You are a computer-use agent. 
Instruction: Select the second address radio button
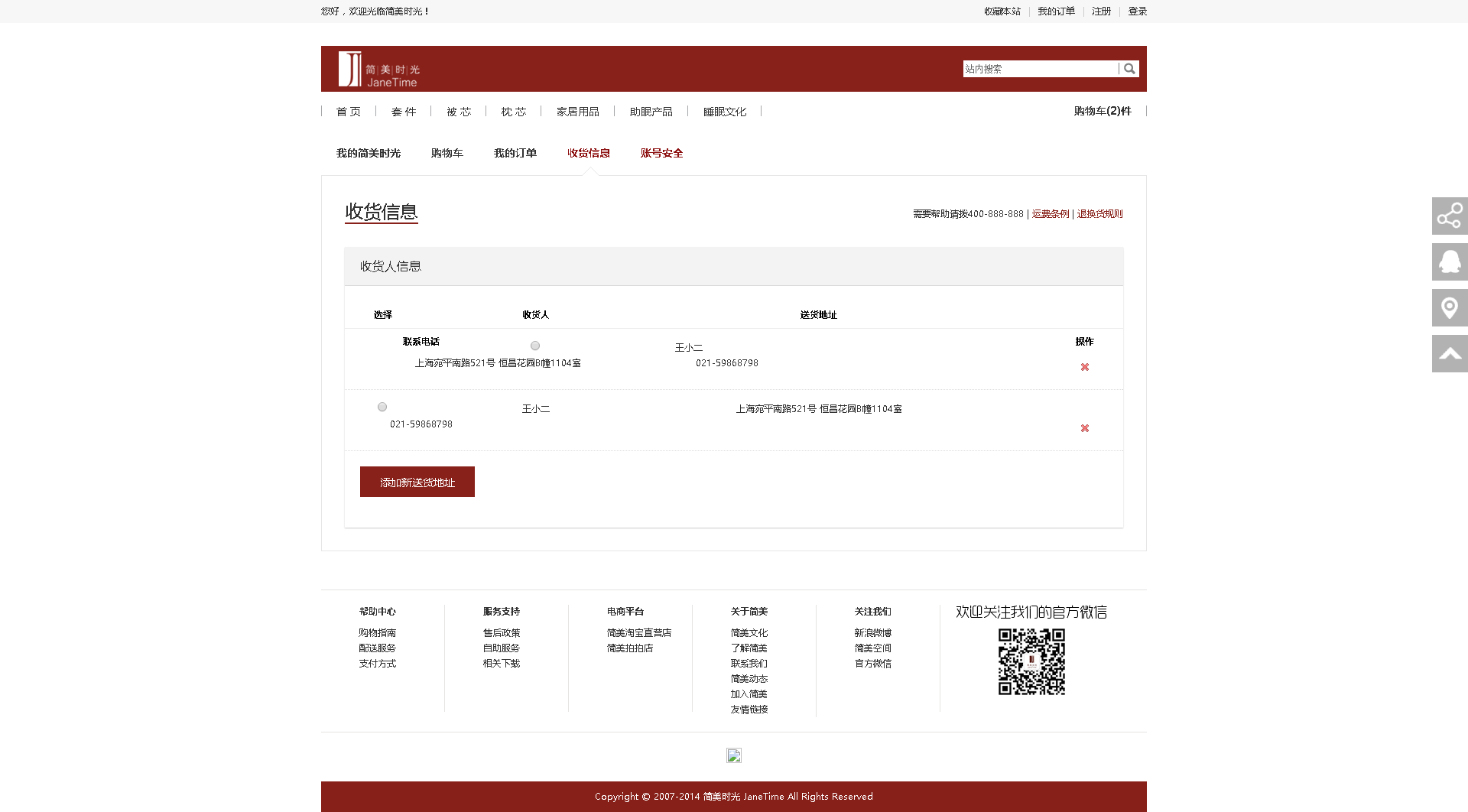(382, 407)
